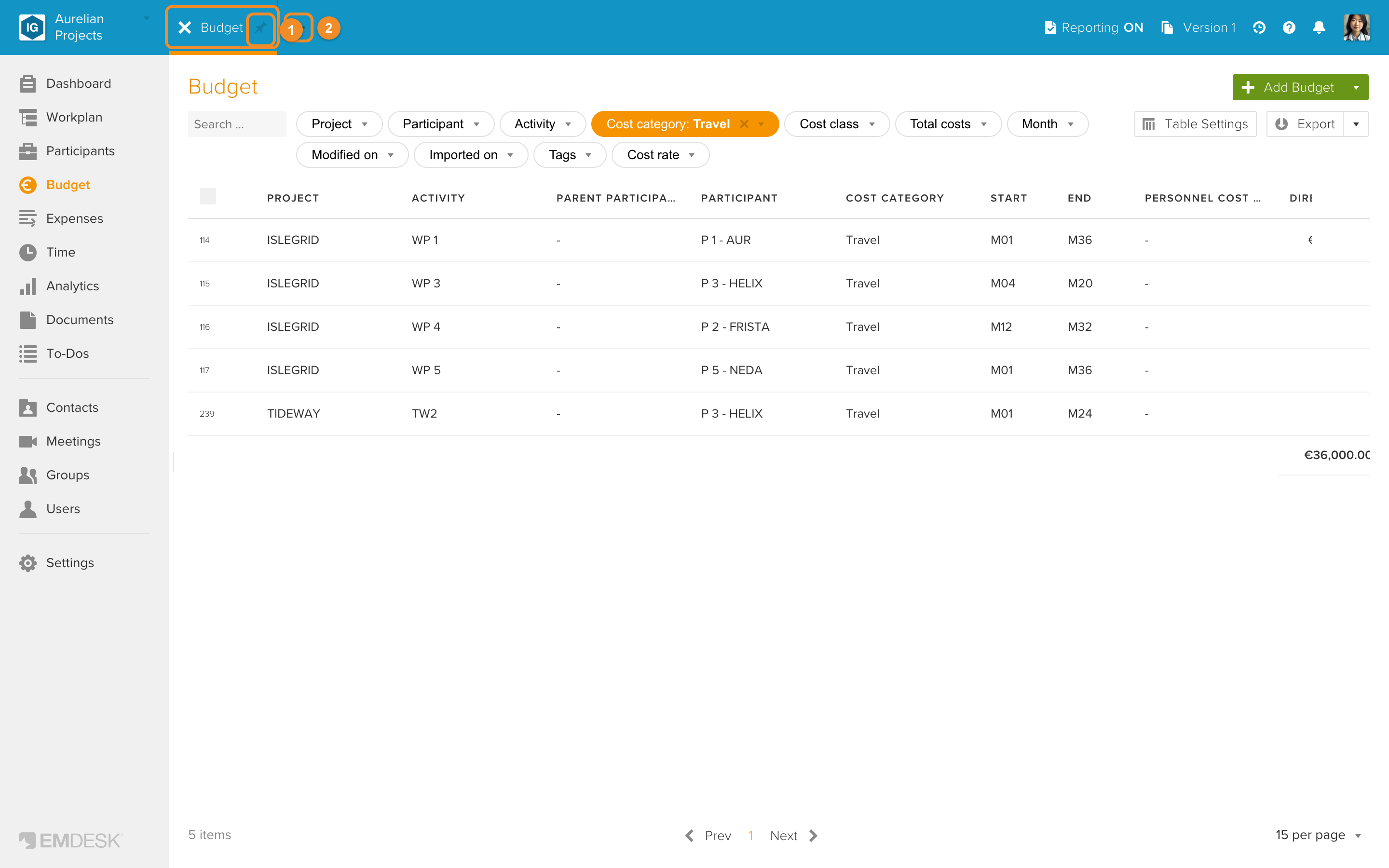Open the Cost class filter dropdown
This screenshot has width=1389, height=868.
[x=837, y=124]
